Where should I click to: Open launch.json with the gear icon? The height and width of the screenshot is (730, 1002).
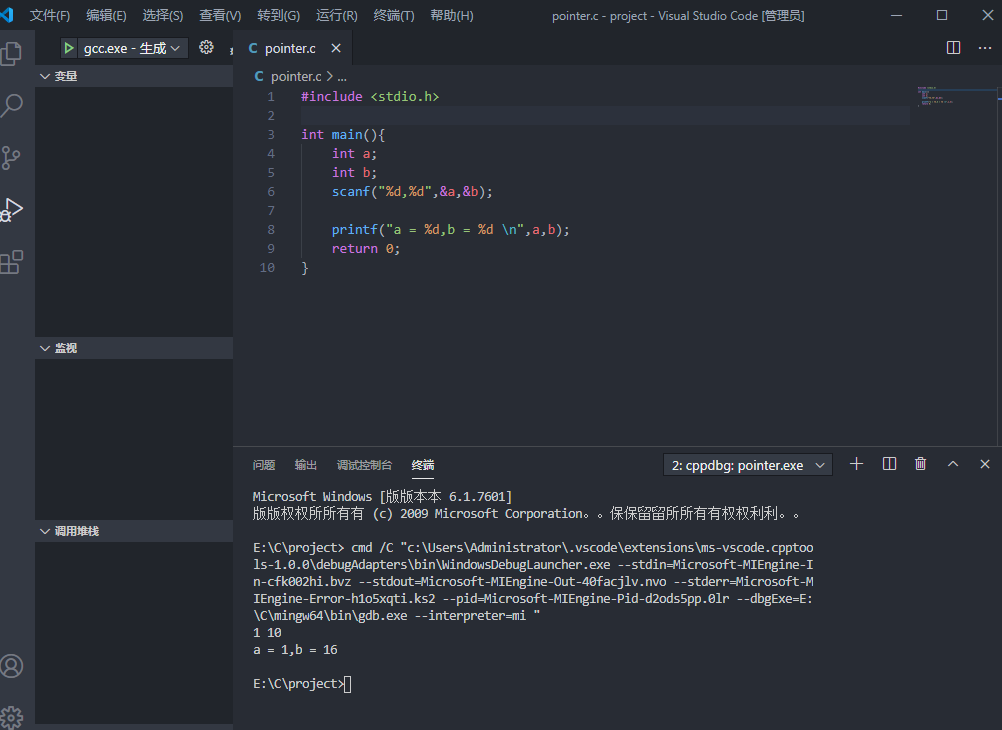206,47
